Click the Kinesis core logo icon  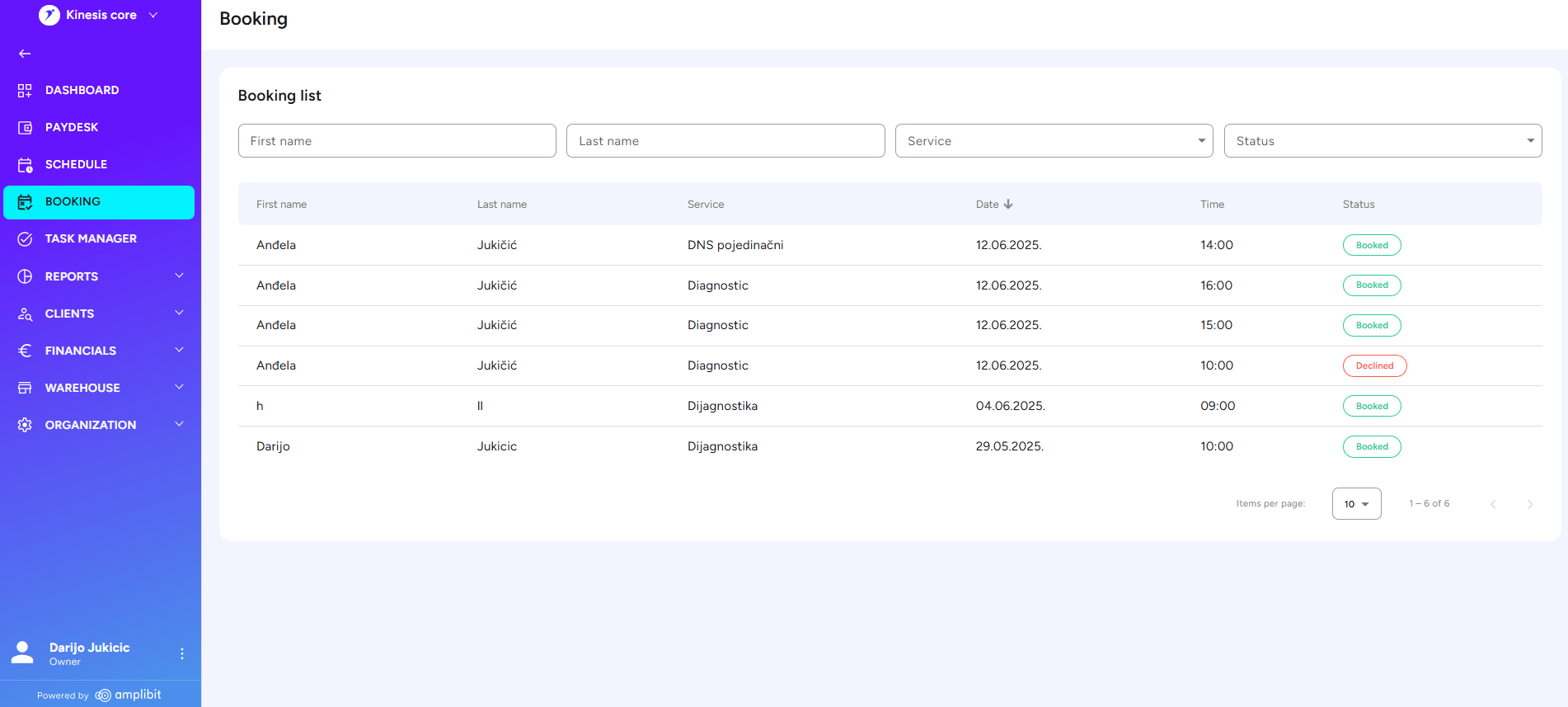point(49,15)
